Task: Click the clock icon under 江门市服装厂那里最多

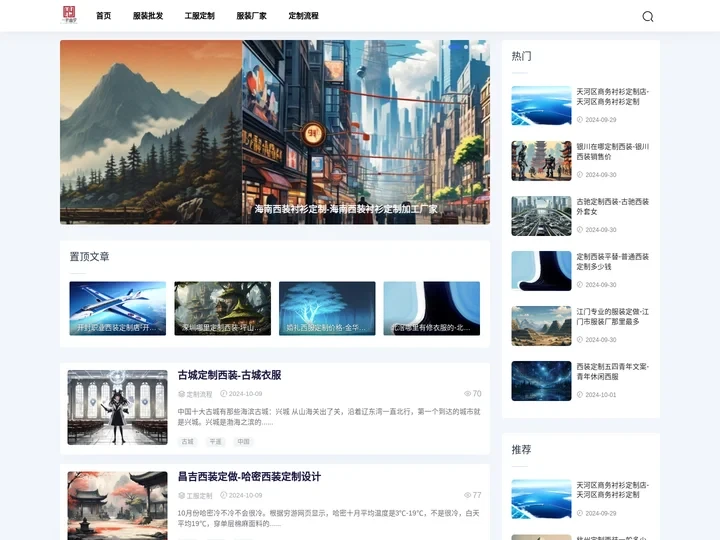Action: coord(579,339)
